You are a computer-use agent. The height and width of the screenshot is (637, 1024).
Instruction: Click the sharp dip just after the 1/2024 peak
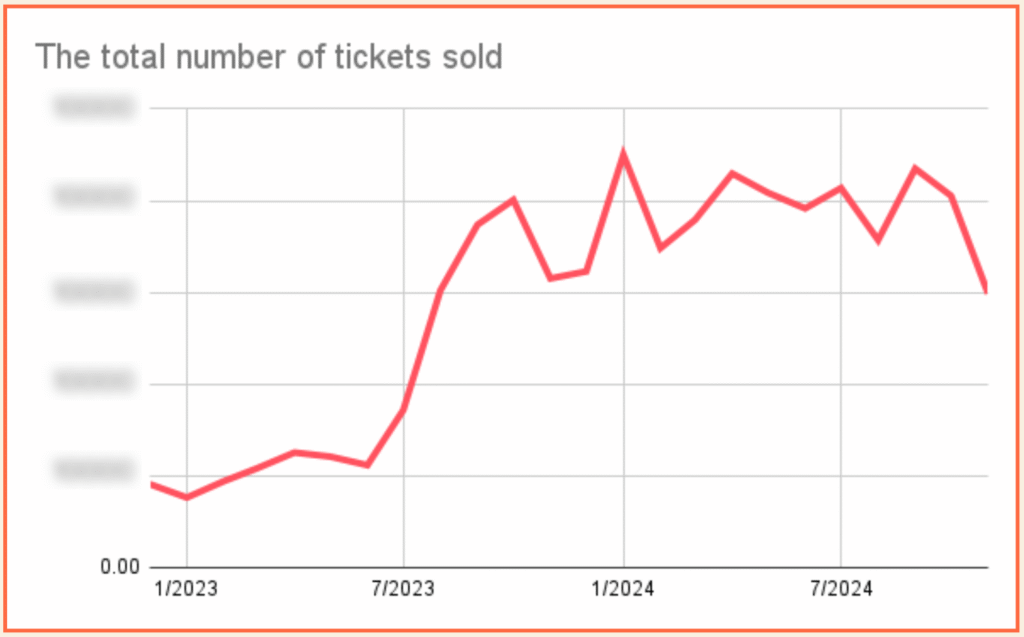coord(660,248)
